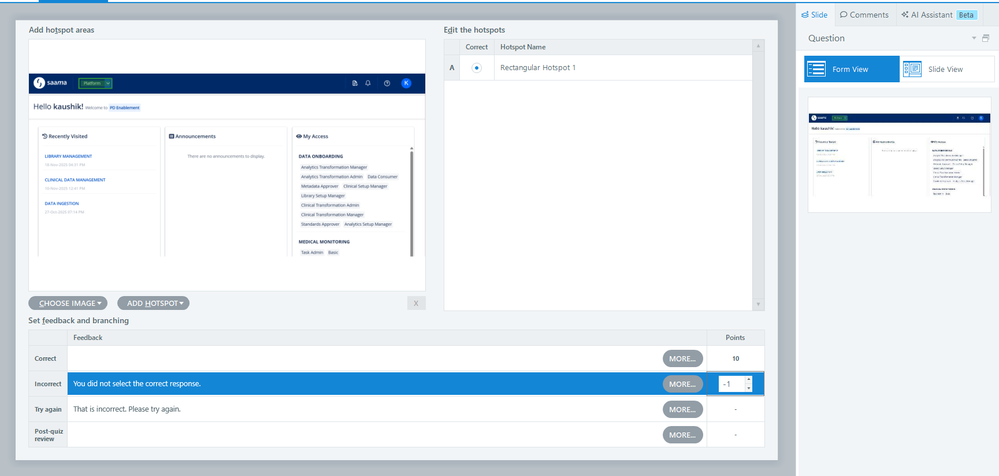Select the slide thumbnail in the side panel
The height and width of the screenshot is (476, 999).
click(899, 154)
